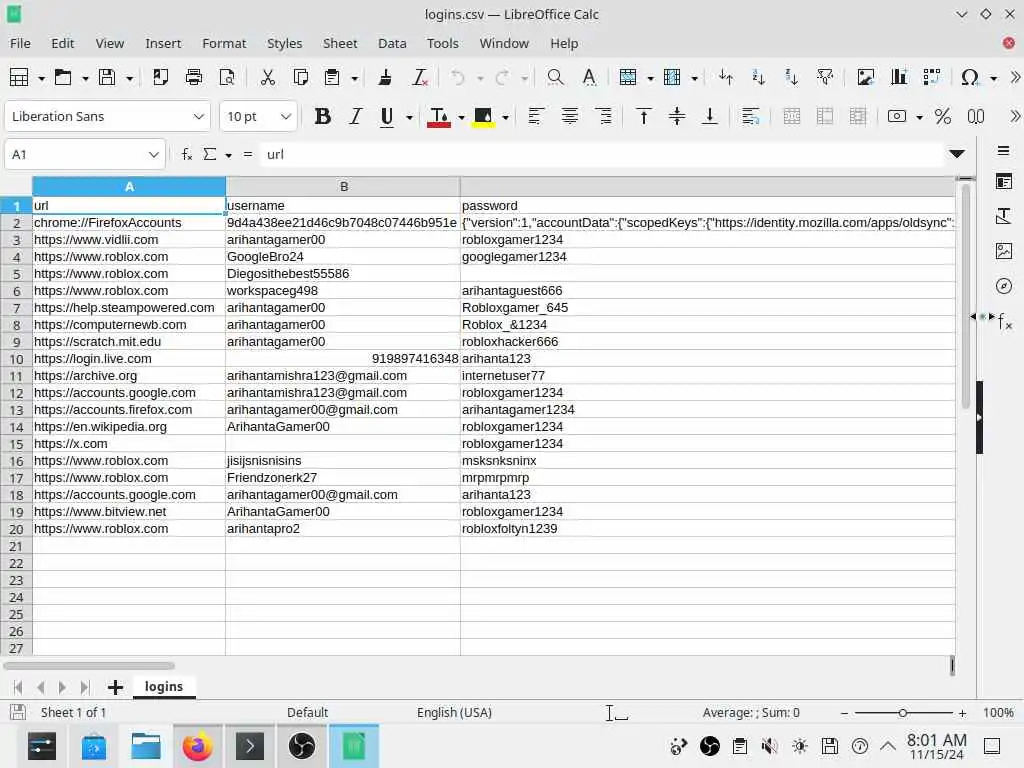Toggle Print Preview icon
The height and width of the screenshot is (768, 1024).
(227, 77)
